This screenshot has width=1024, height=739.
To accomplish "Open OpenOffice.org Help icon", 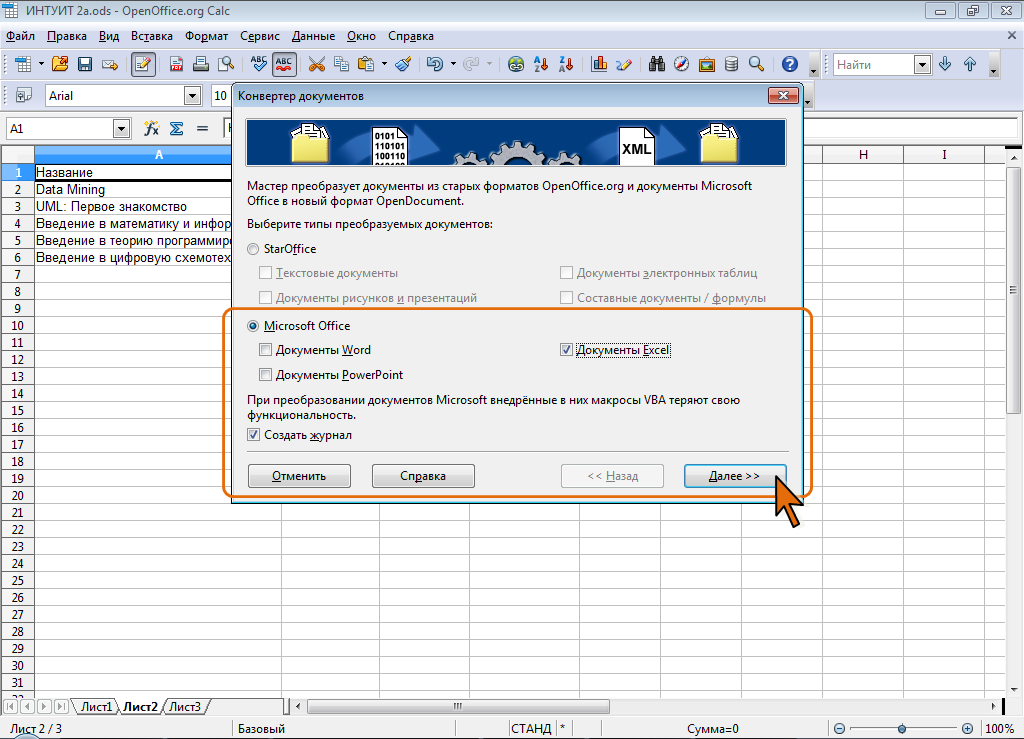I will [790, 64].
